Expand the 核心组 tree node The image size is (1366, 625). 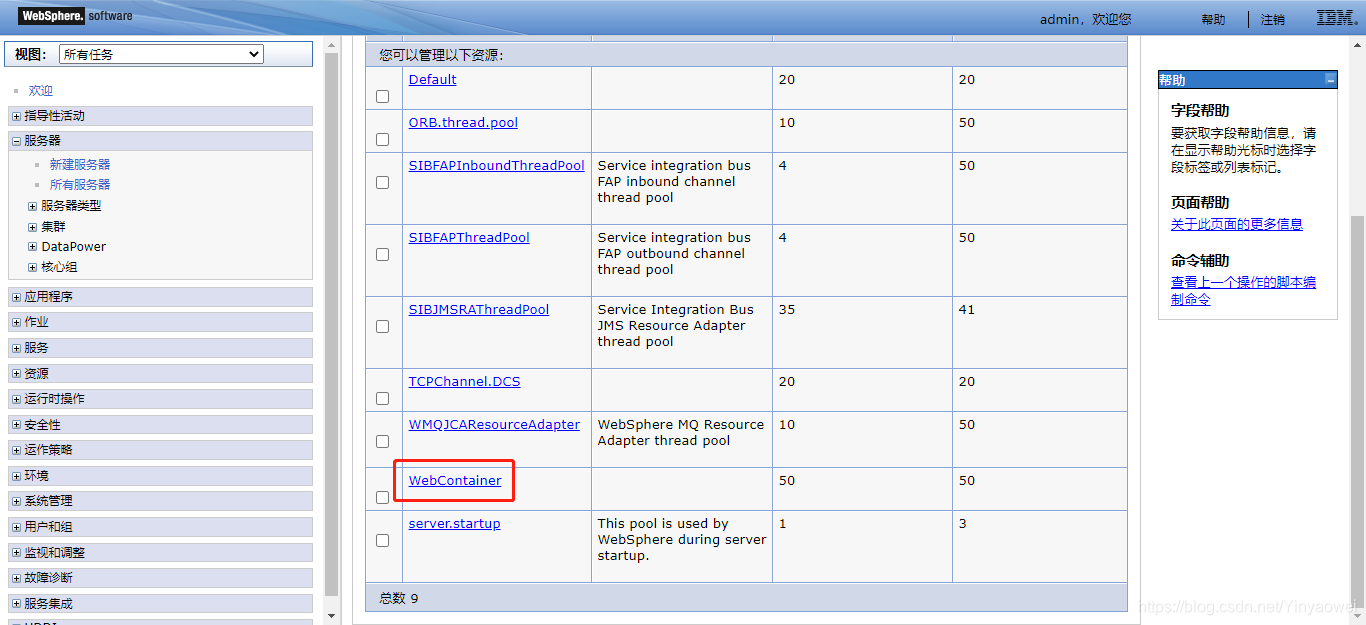coord(32,268)
